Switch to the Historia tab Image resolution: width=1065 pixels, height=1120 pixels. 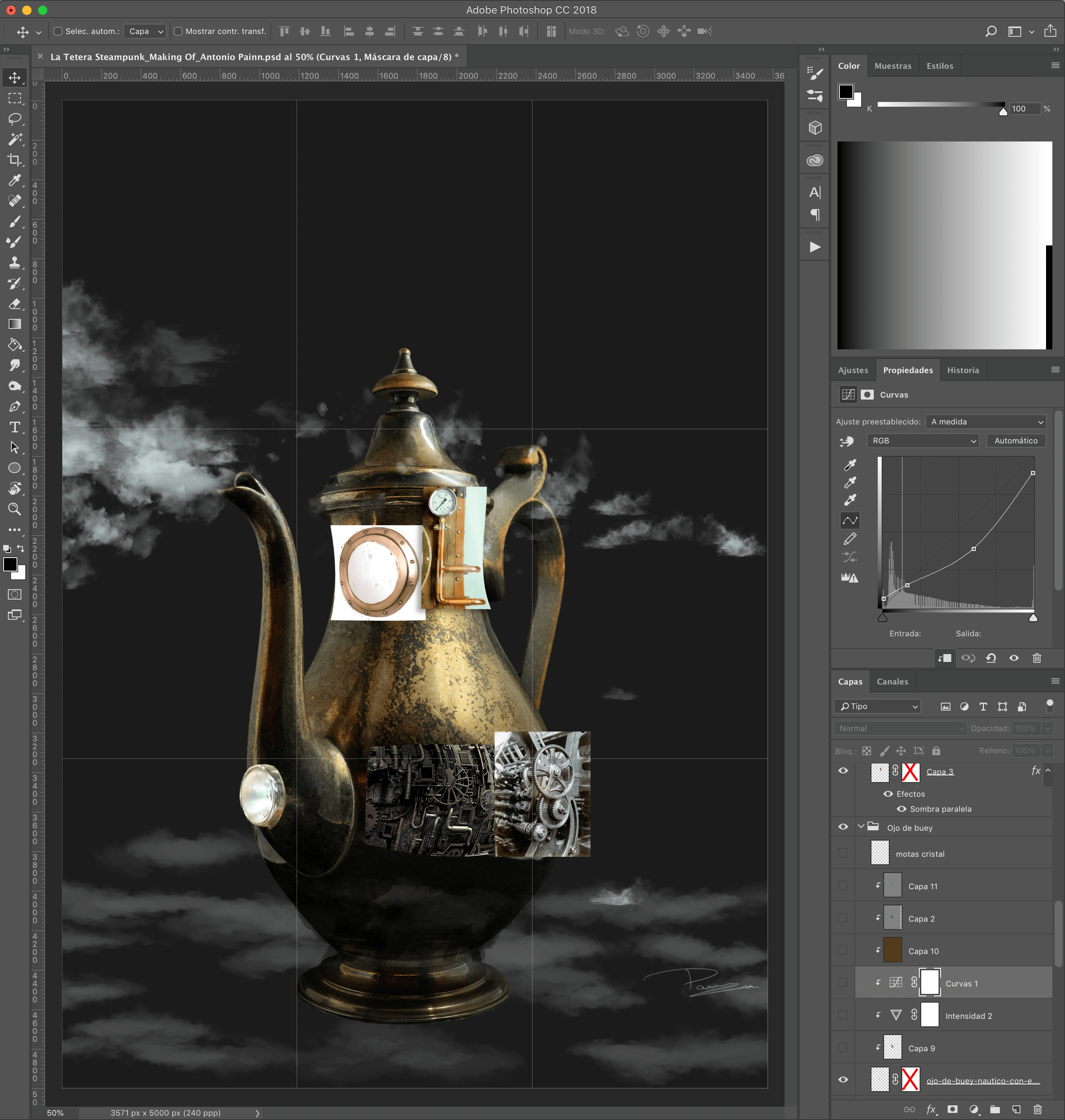[x=963, y=370]
